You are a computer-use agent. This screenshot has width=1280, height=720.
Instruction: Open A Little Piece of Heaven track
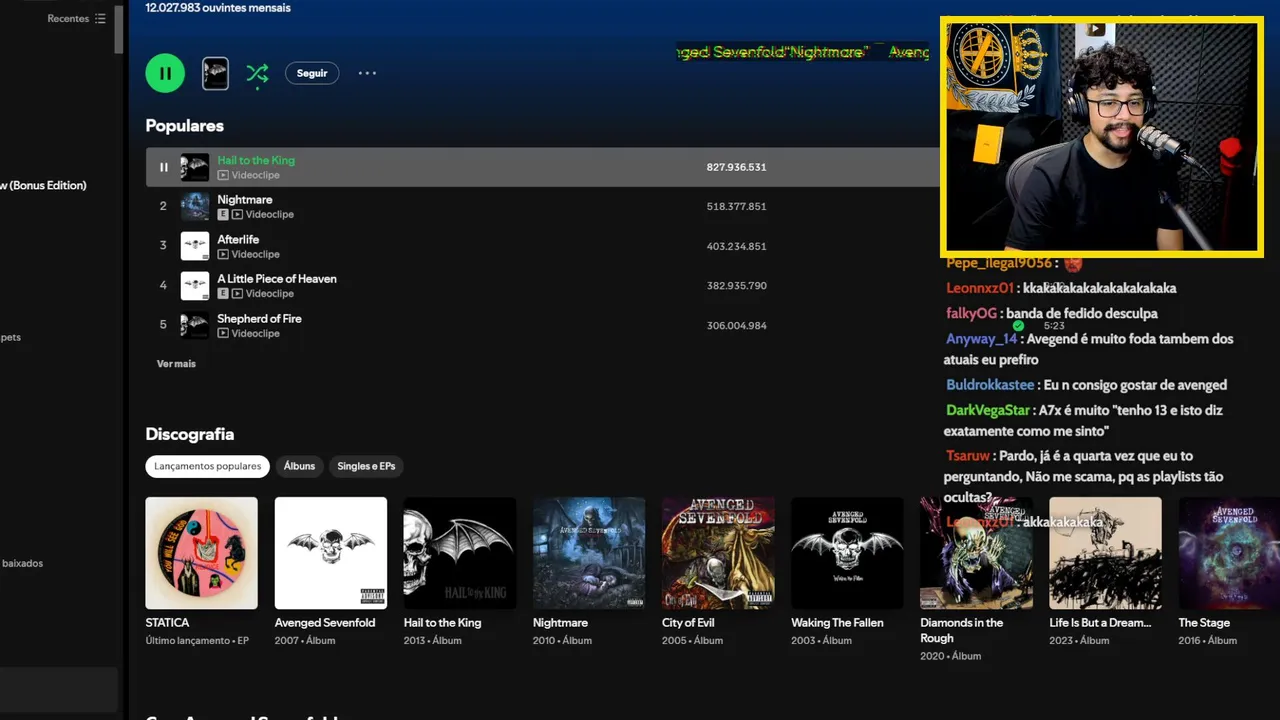coord(277,279)
